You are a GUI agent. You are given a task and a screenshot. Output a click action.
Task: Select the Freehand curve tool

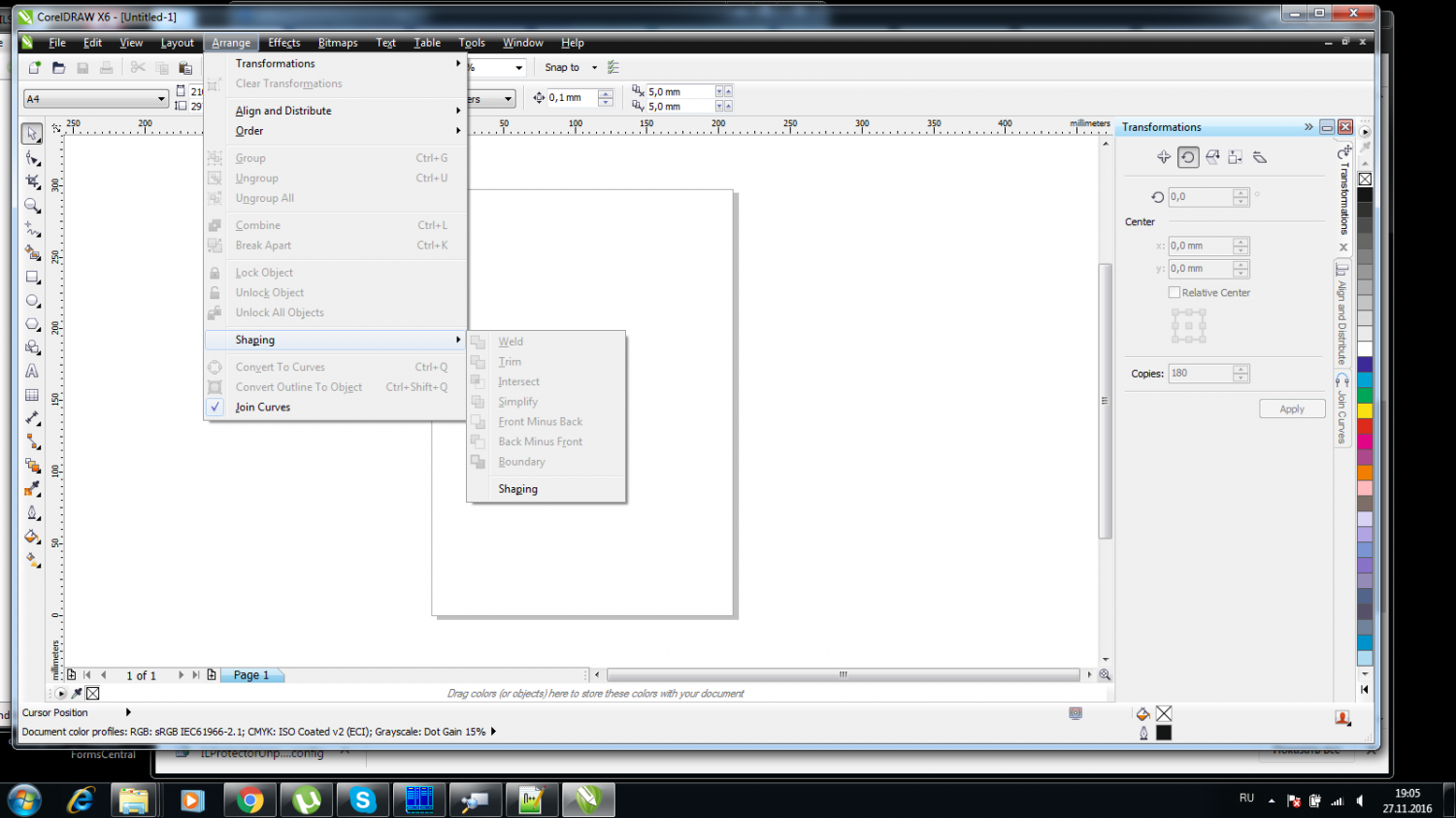[x=32, y=229]
